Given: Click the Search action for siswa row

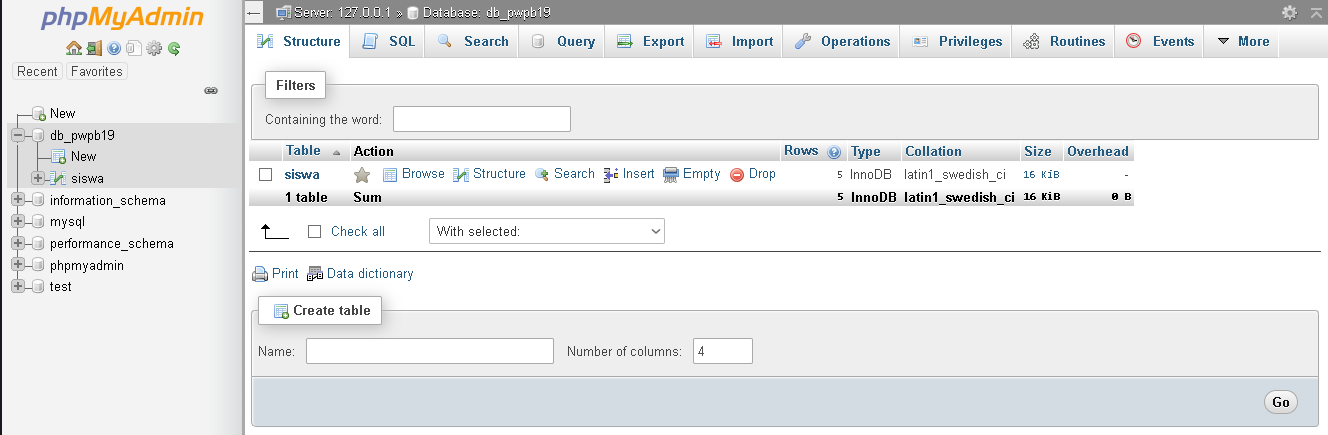Looking at the screenshot, I should tap(564, 174).
